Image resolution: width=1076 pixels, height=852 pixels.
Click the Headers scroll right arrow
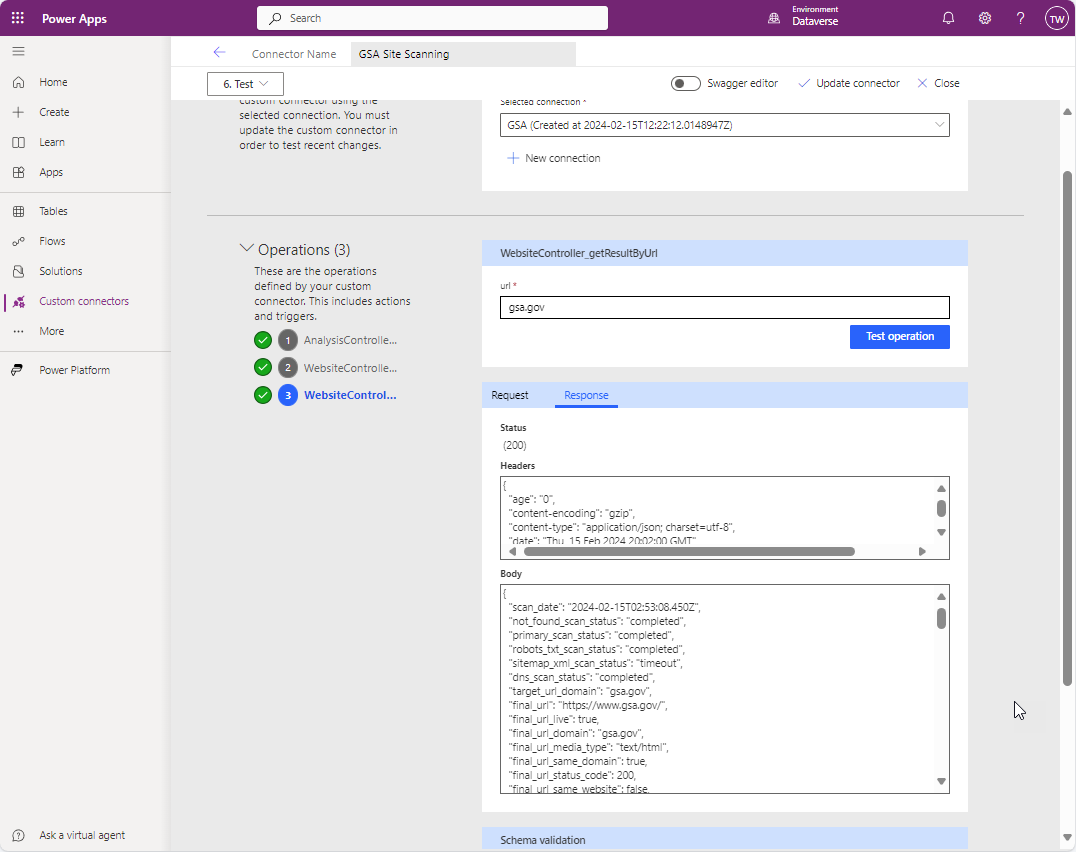[922, 552]
